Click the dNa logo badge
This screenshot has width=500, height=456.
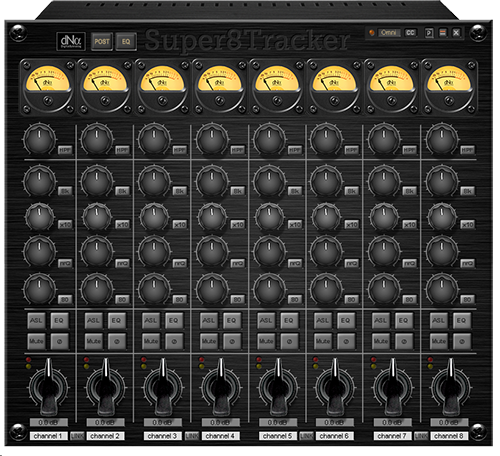coord(71,41)
